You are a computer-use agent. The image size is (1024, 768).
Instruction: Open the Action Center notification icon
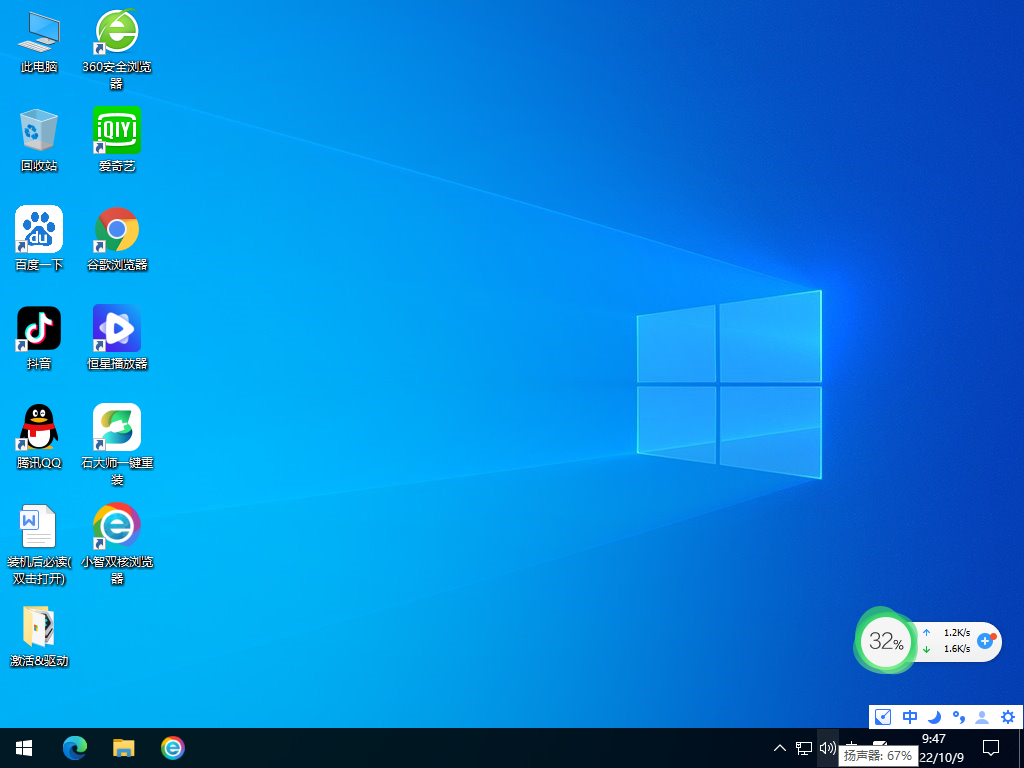(x=990, y=748)
